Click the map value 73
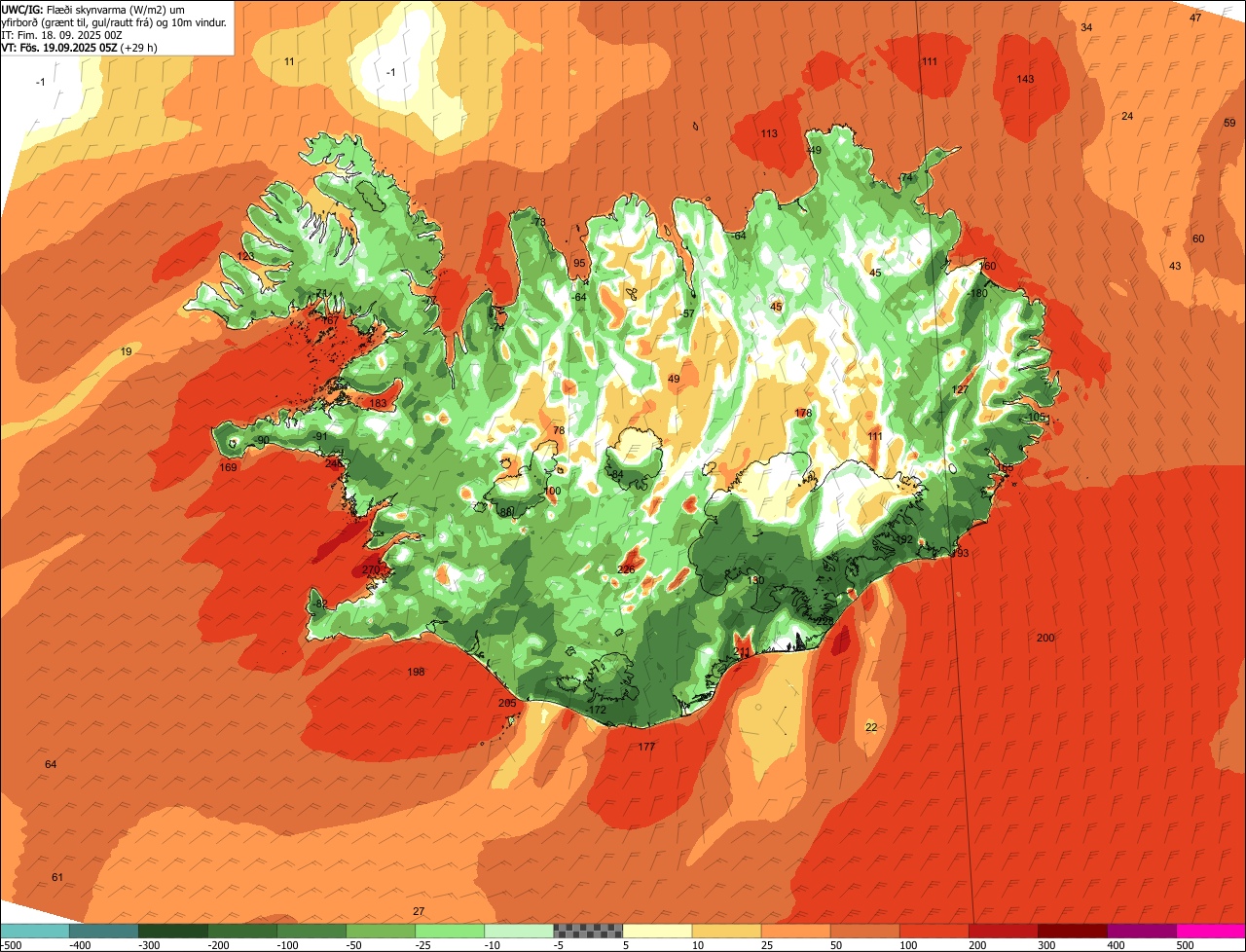1246x952 pixels. (x=539, y=222)
